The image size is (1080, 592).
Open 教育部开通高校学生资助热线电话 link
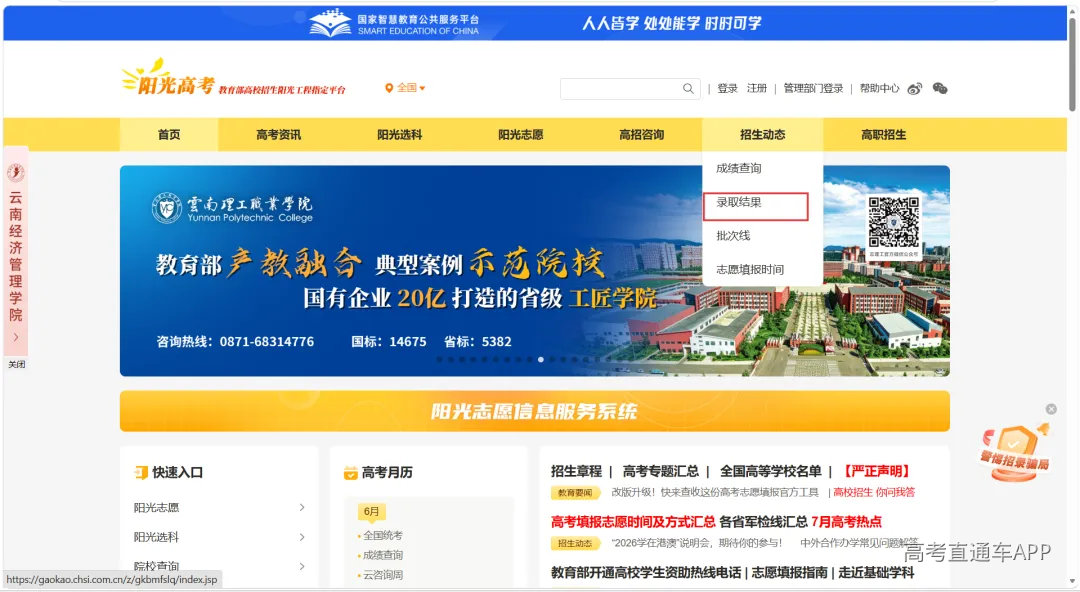pyautogui.click(x=646, y=573)
